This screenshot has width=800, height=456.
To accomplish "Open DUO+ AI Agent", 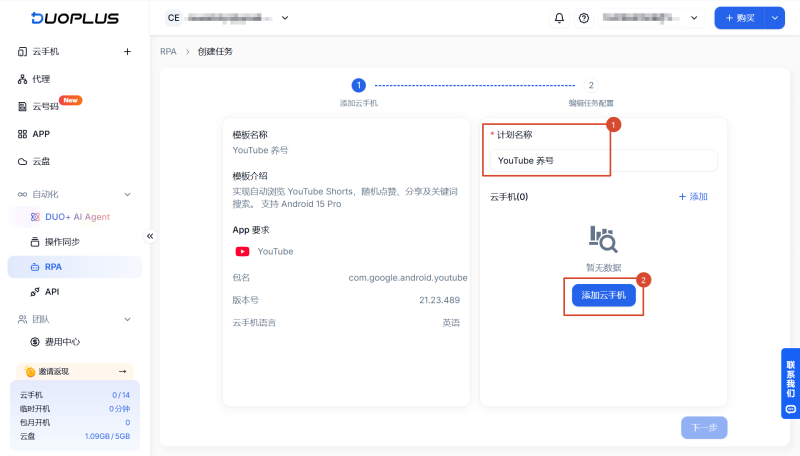I will pyautogui.click(x=77, y=217).
